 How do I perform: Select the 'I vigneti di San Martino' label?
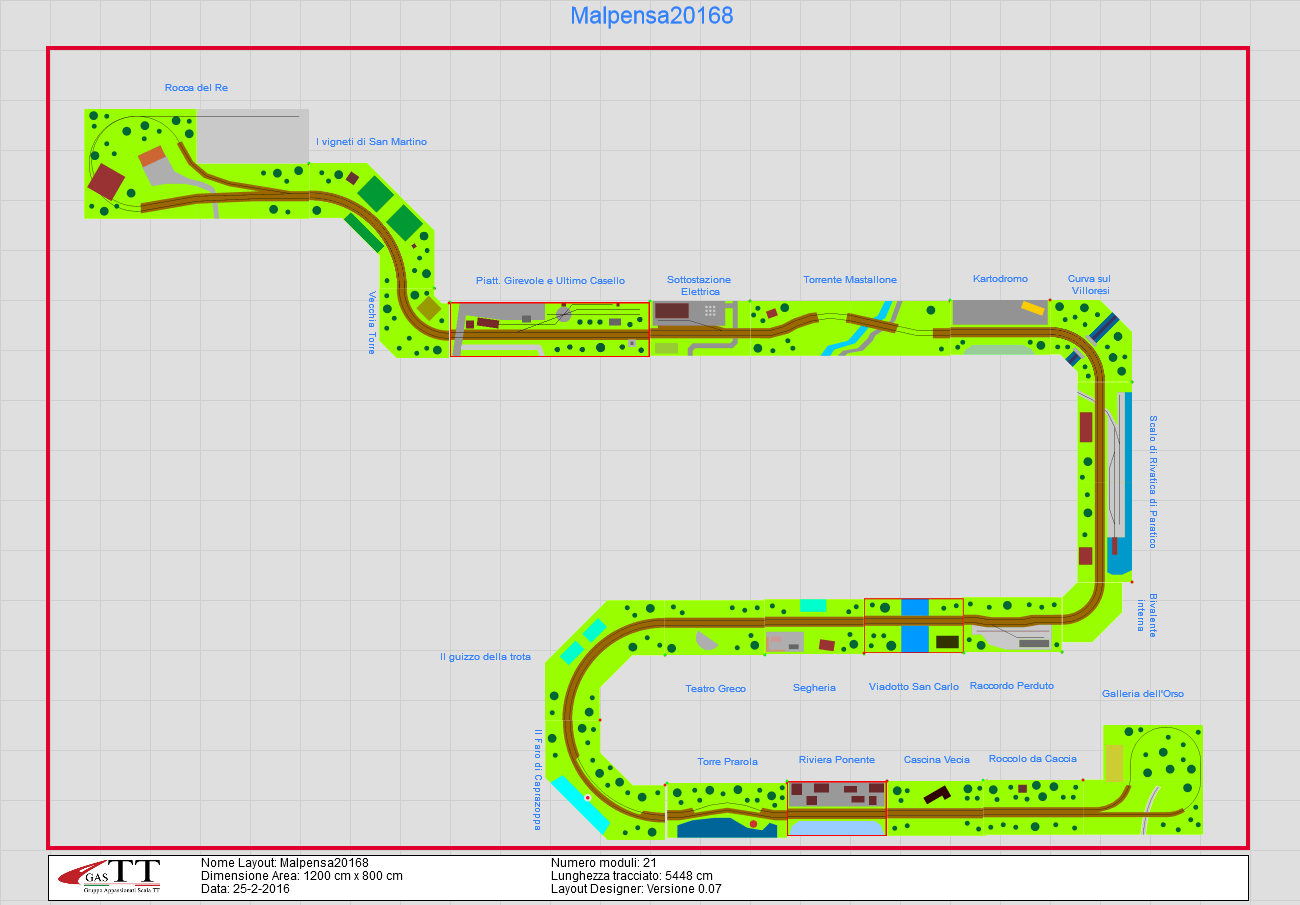(x=371, y=142)
